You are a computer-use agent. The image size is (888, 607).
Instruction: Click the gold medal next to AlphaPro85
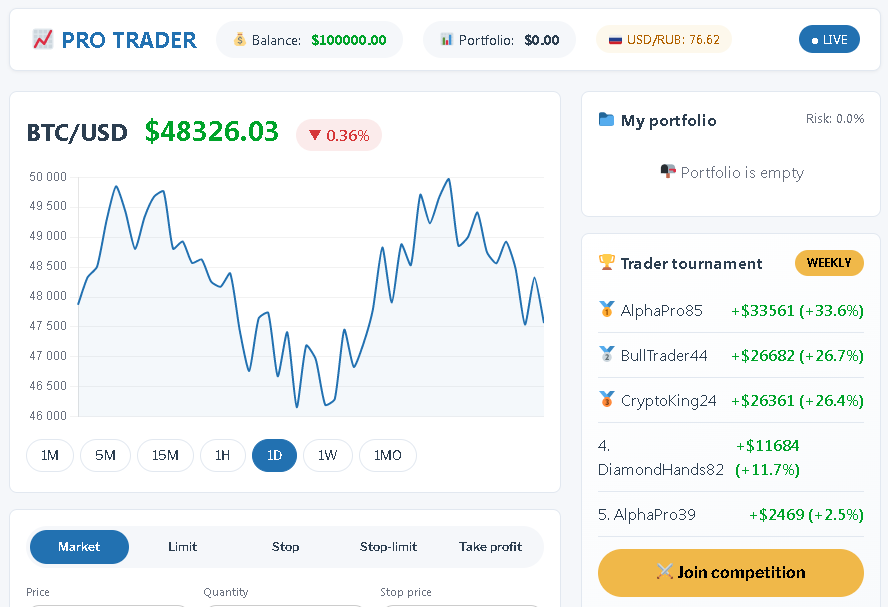coord(606,310)
